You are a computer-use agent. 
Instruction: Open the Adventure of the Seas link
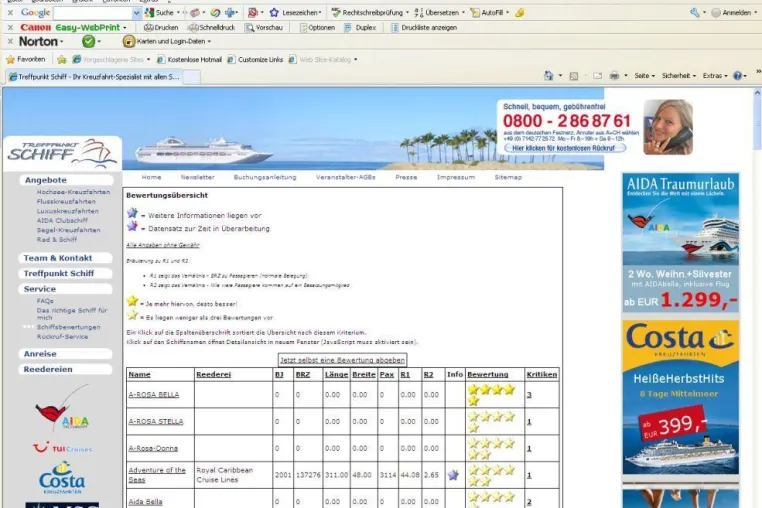[157, 475]
